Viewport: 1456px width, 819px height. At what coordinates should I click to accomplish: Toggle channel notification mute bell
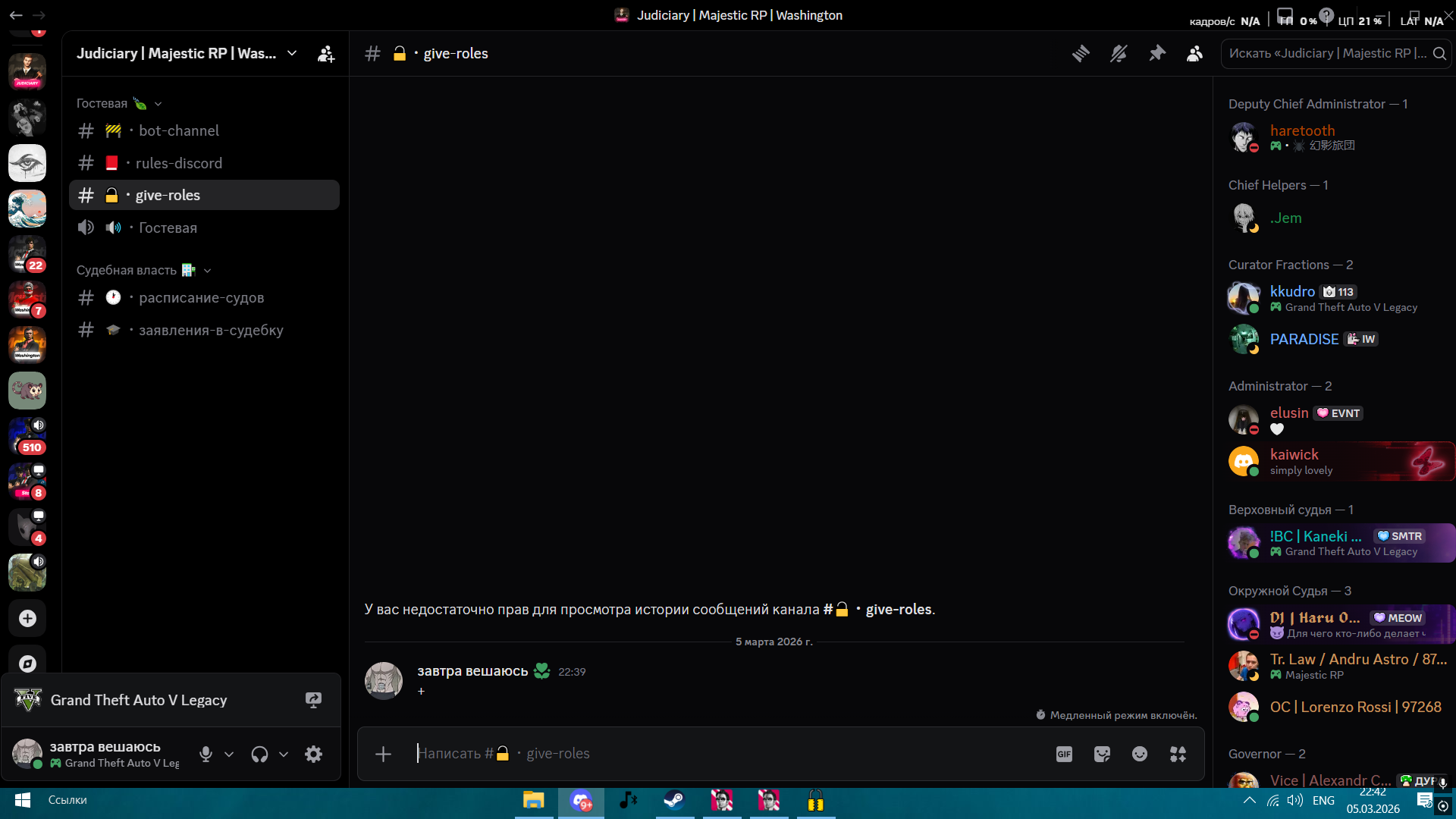click(x=1119, y=53)
